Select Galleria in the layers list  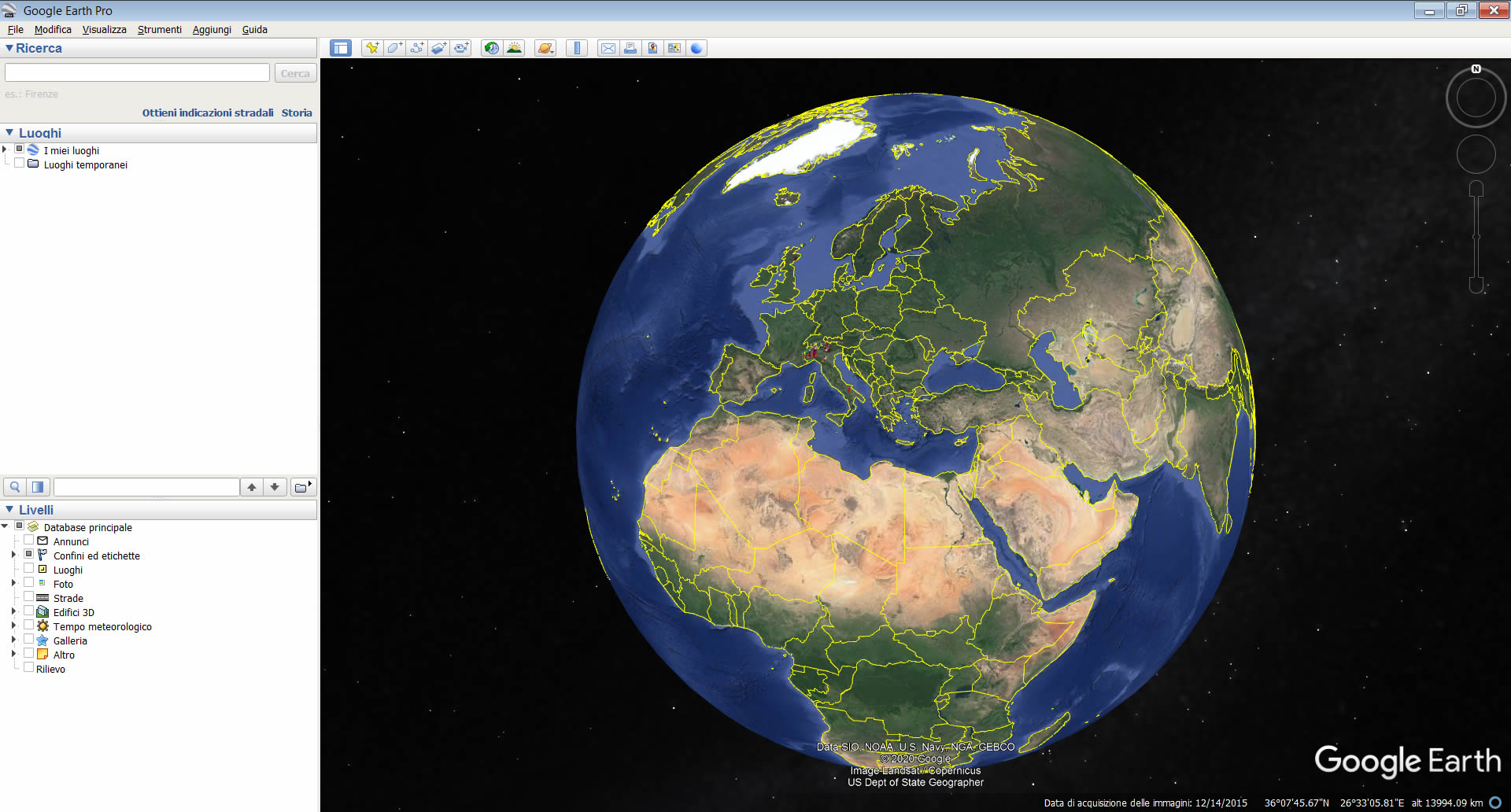pos(70,640)
